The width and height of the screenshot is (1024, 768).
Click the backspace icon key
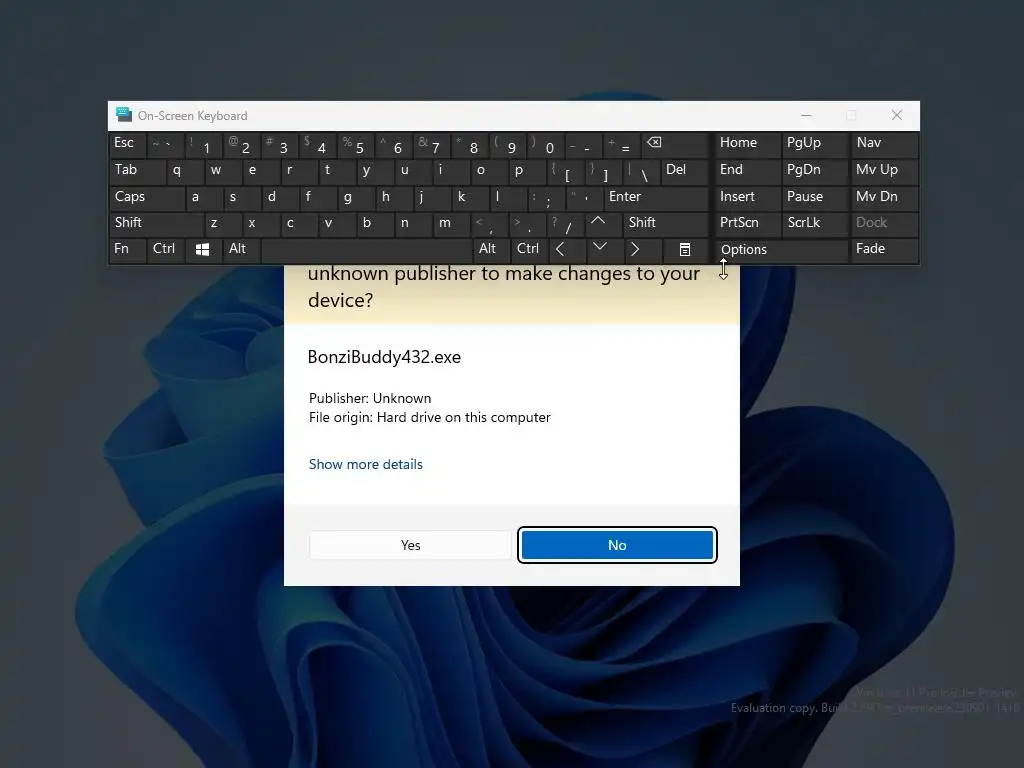(675, 144)
